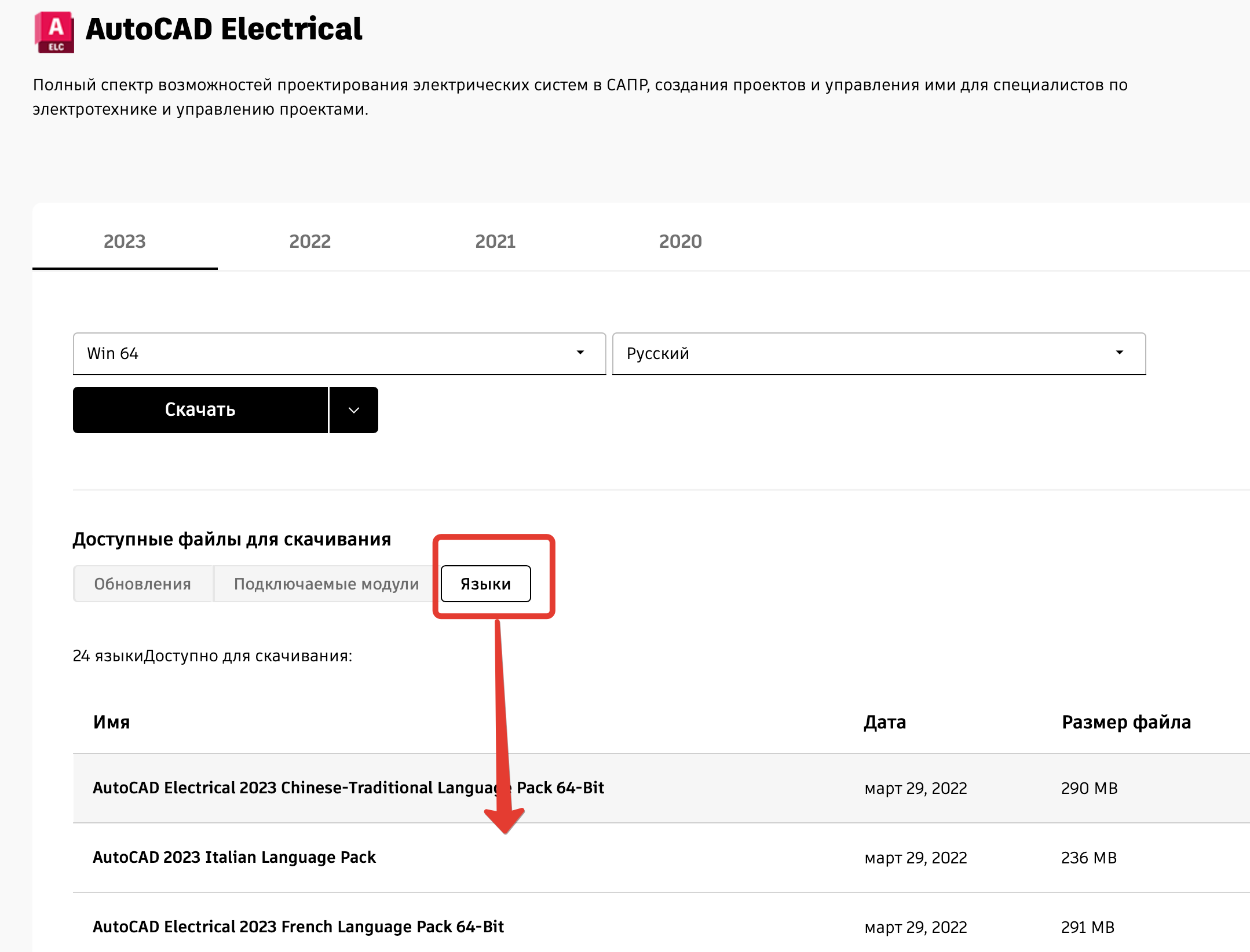Switch to the 2020 version tab
This screenshot has height=952, width=1250.
(x=680, y=241)
